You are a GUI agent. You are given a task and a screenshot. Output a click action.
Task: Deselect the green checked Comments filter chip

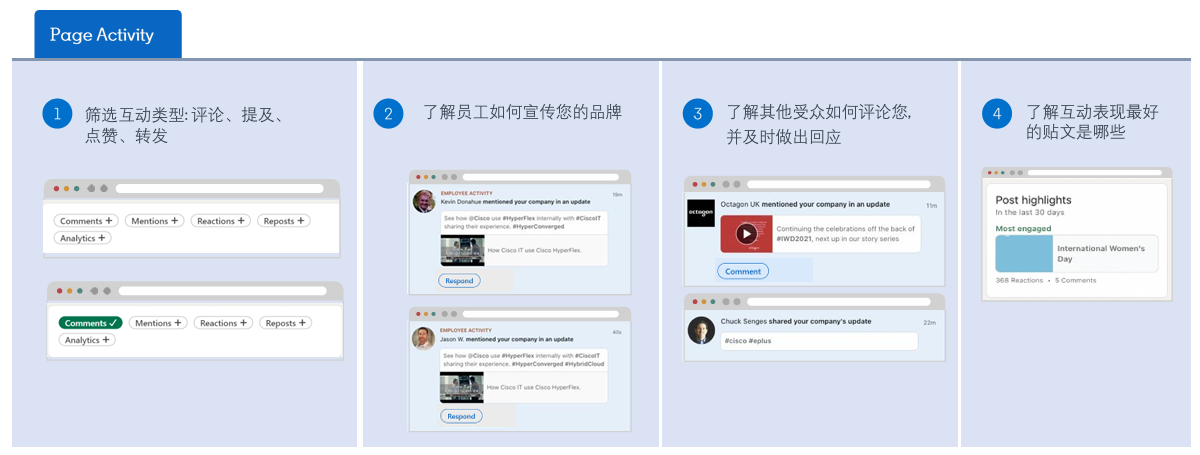(x=90, y=323)
